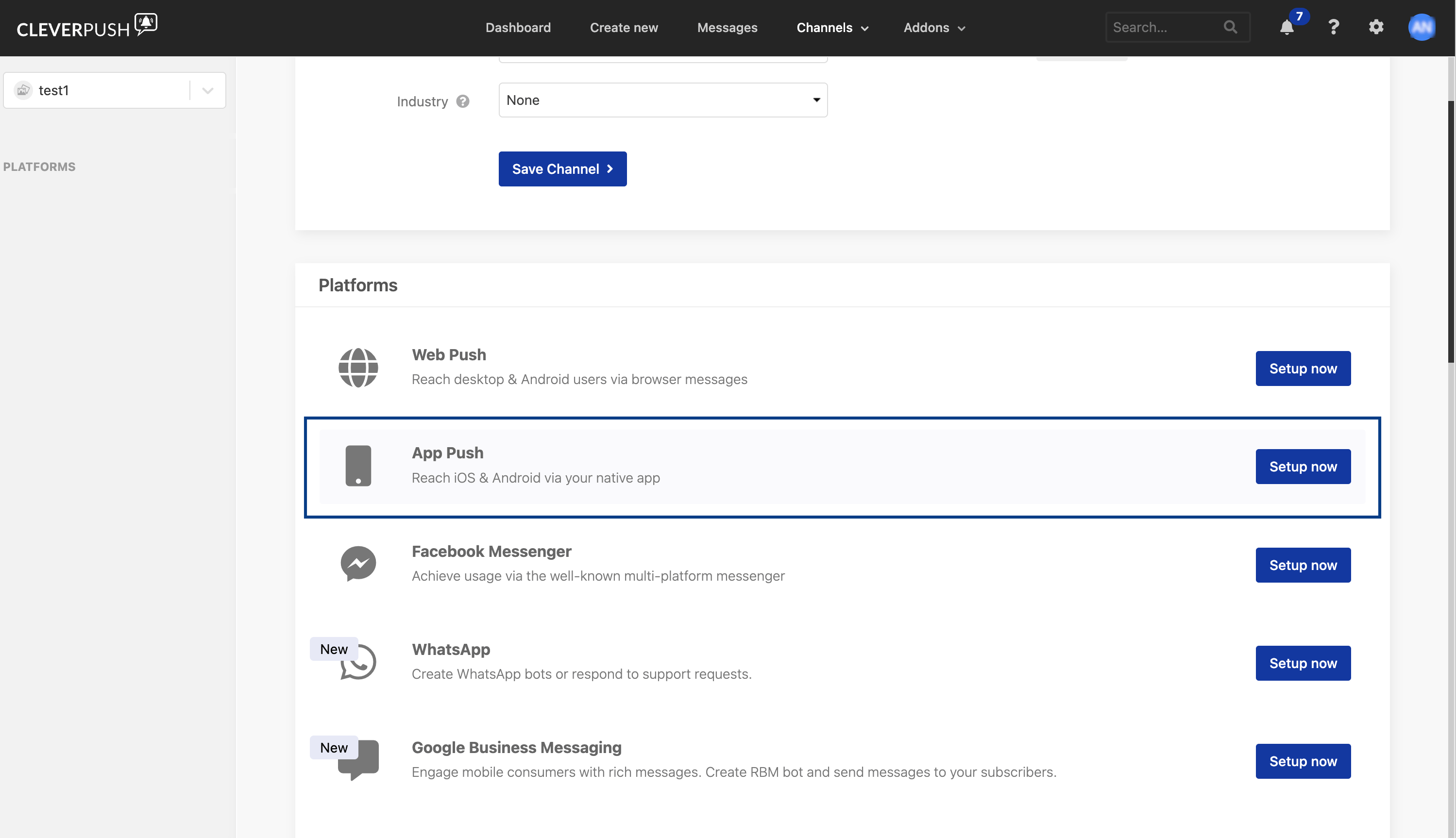Click the Google Business Messaging title
1456x838 pixels.
[x=516, y=747]
